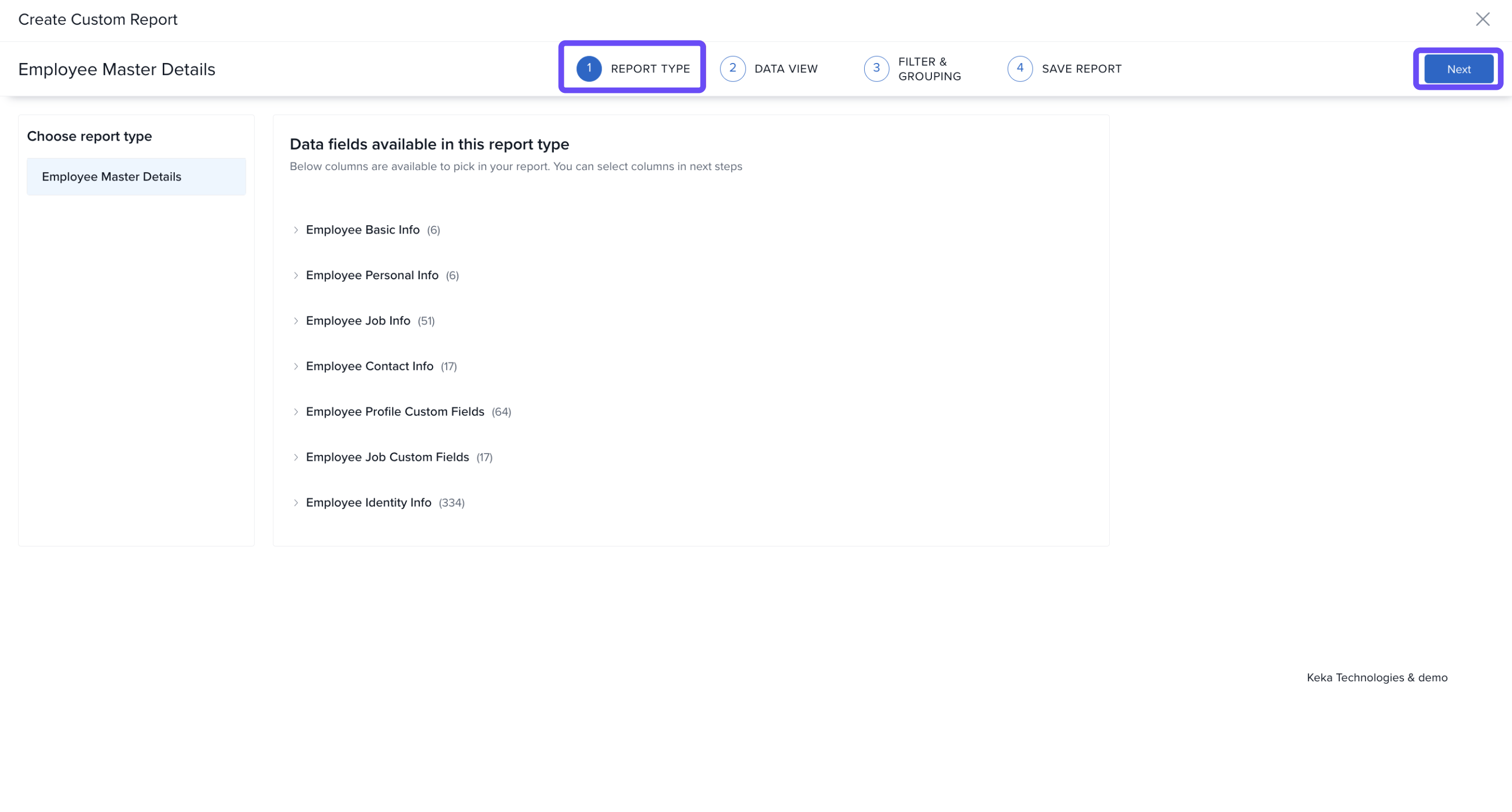The width and height of the screenshot is (1512, 812).
Task: Expand Employee Basic Info chevron
Action: (x=296, y=230)
